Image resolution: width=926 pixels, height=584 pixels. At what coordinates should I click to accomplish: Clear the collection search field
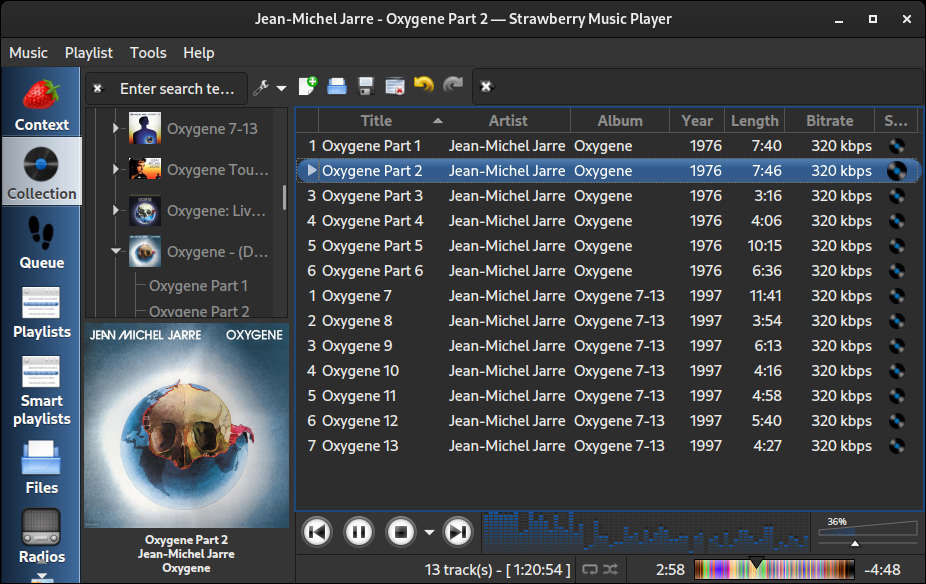(98, 89)
